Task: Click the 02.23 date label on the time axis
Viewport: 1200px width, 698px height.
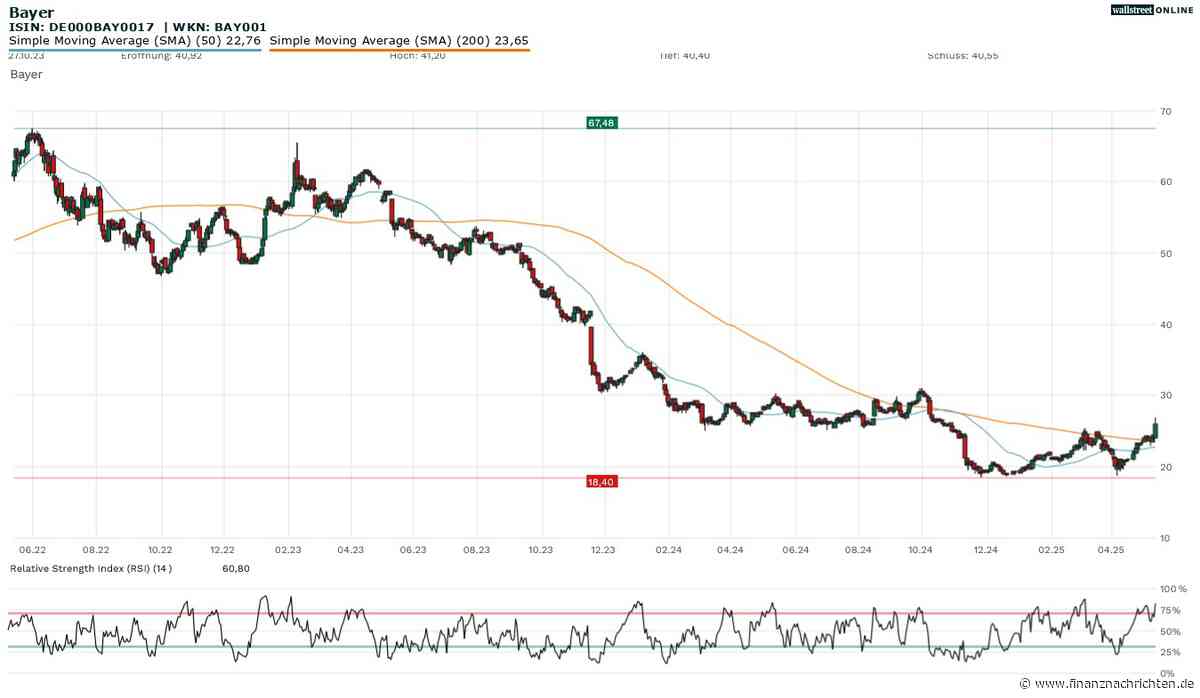Action: click(x=288, y=550)
